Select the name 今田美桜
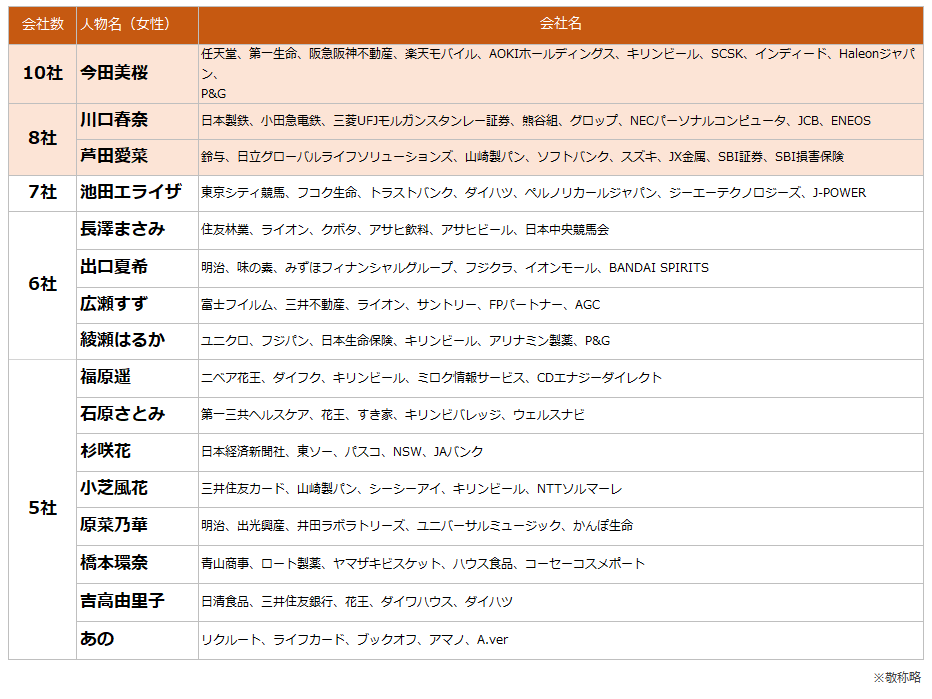Image resolution: width=932 pixels, height=699 pixels. [x=114, y=73]
